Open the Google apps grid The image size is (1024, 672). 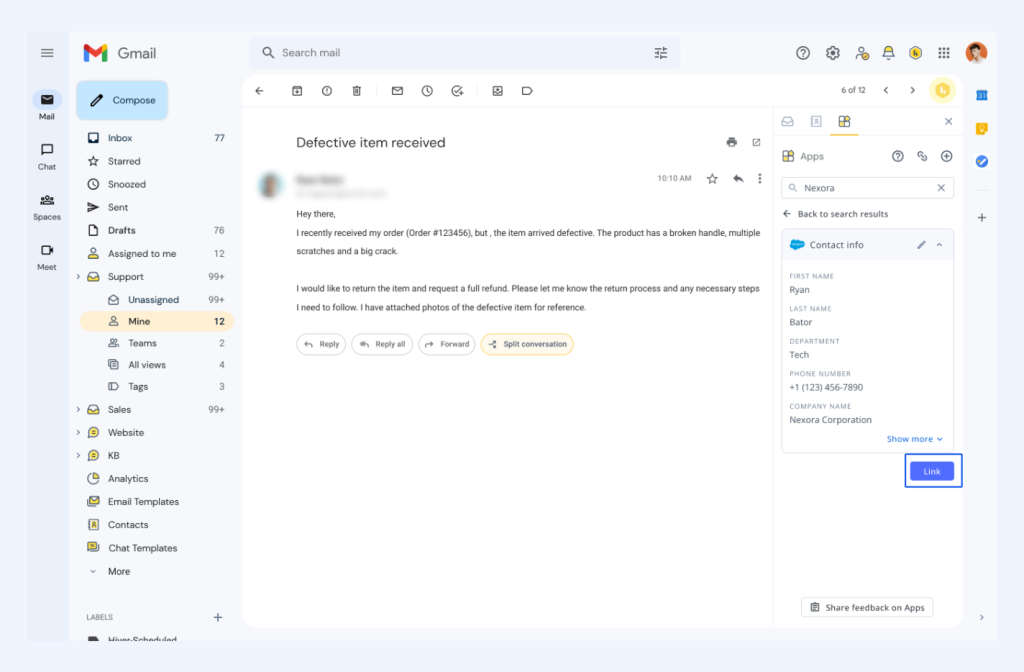coord(944,53)
